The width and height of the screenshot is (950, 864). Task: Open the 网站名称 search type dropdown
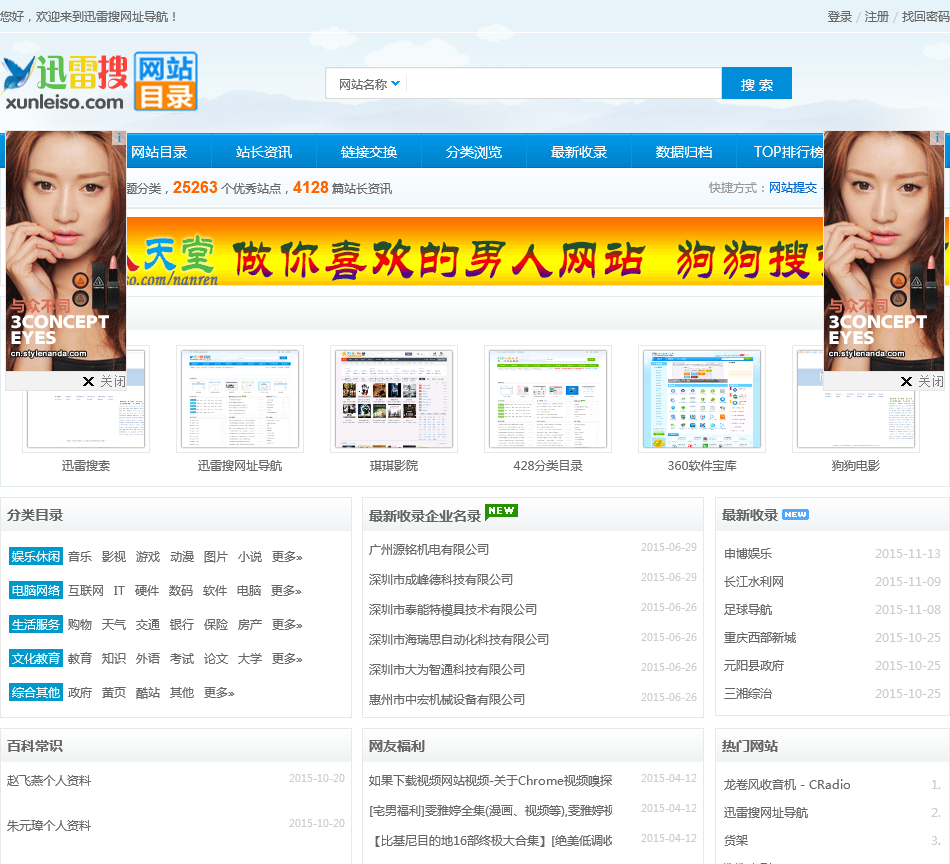(x=369, y=84)
